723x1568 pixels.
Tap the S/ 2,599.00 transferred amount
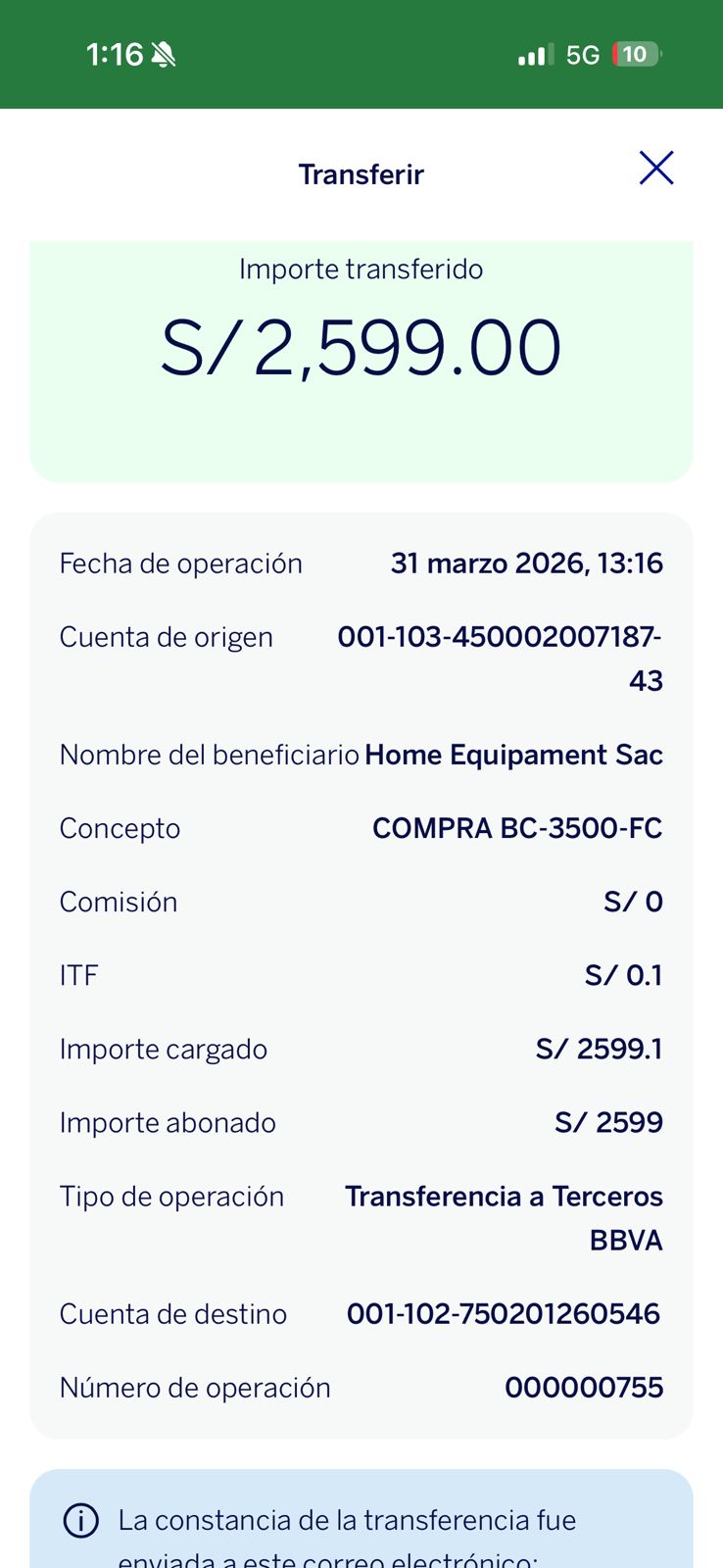[361, 348]
